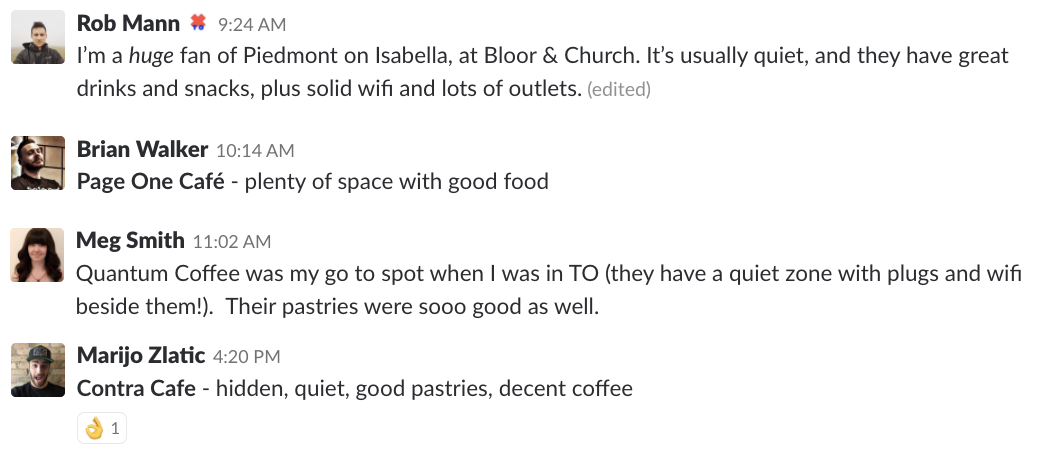Viewport: 1039px width, 451px height.
Task: Click Rob Mann's status emoji icon
Action: pyautogui.click(x=198, y=22)
